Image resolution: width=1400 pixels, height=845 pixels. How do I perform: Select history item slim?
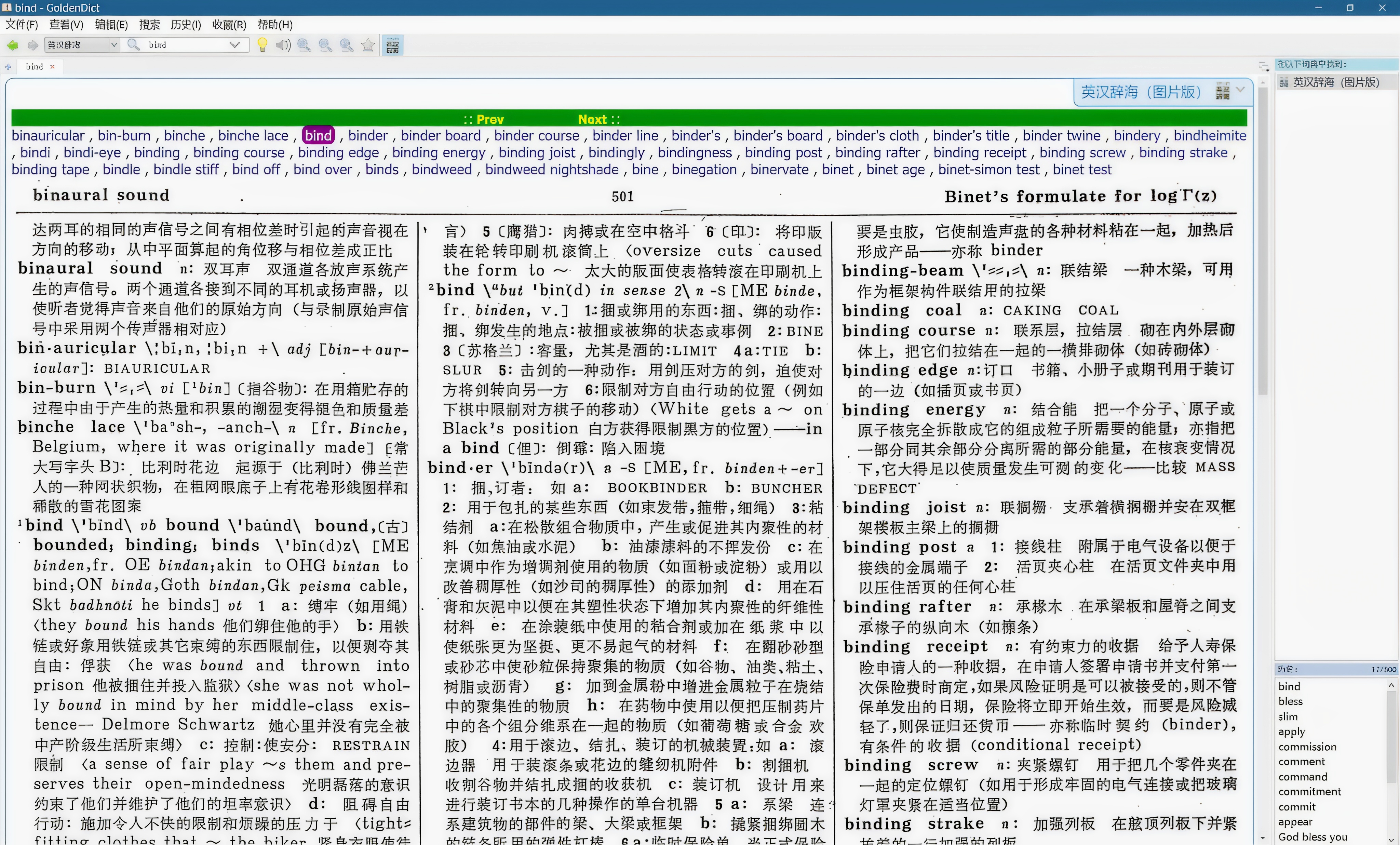1288,716
